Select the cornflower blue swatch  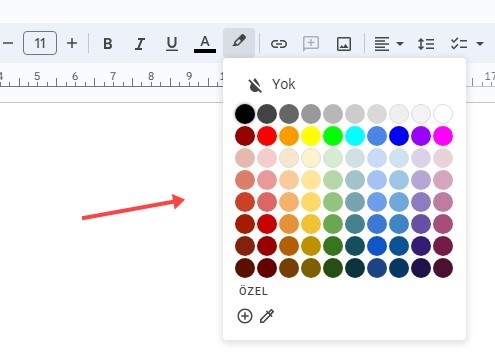point(377,136)
